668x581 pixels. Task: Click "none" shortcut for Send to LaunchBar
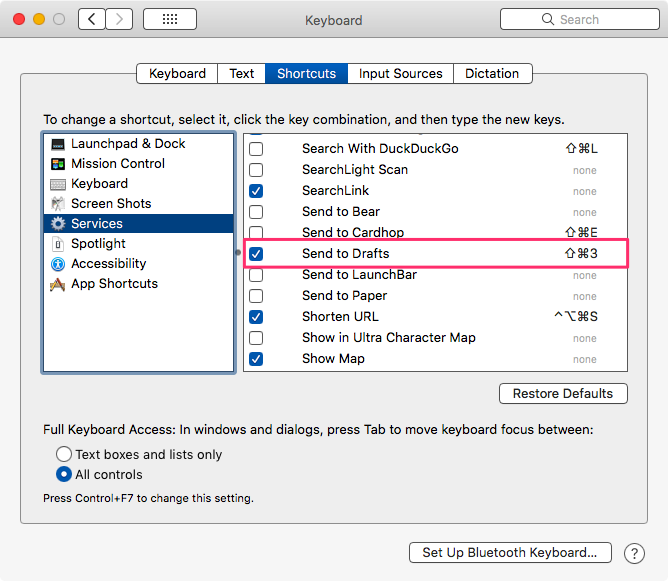(584, 276)
